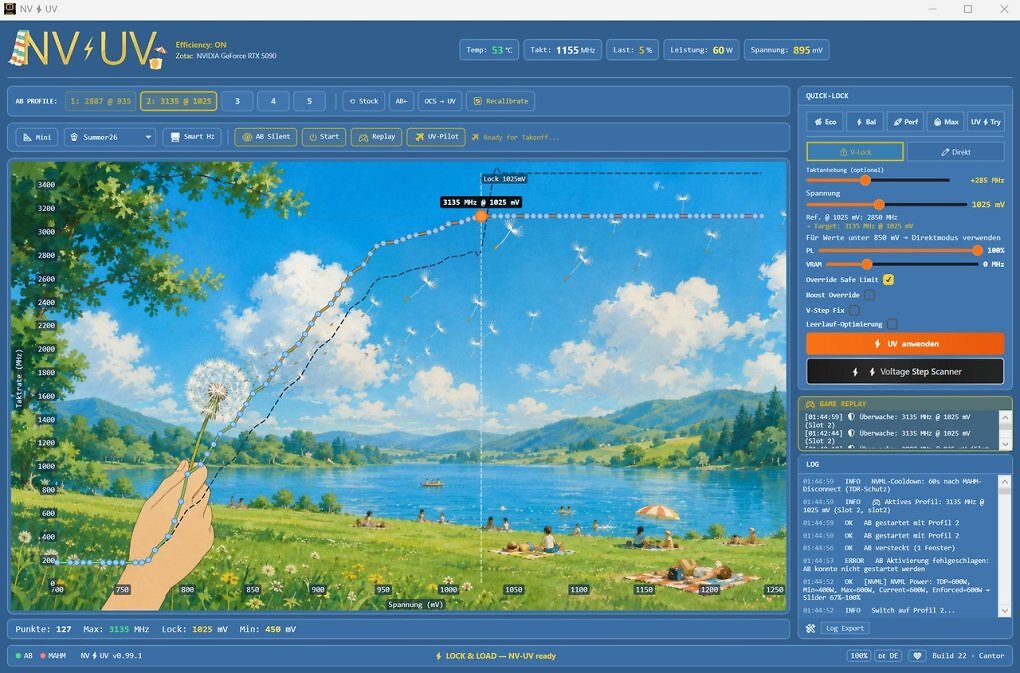Open the Summer26 theme dropdown
This screenshot has height=673, width=1020.
110,137
